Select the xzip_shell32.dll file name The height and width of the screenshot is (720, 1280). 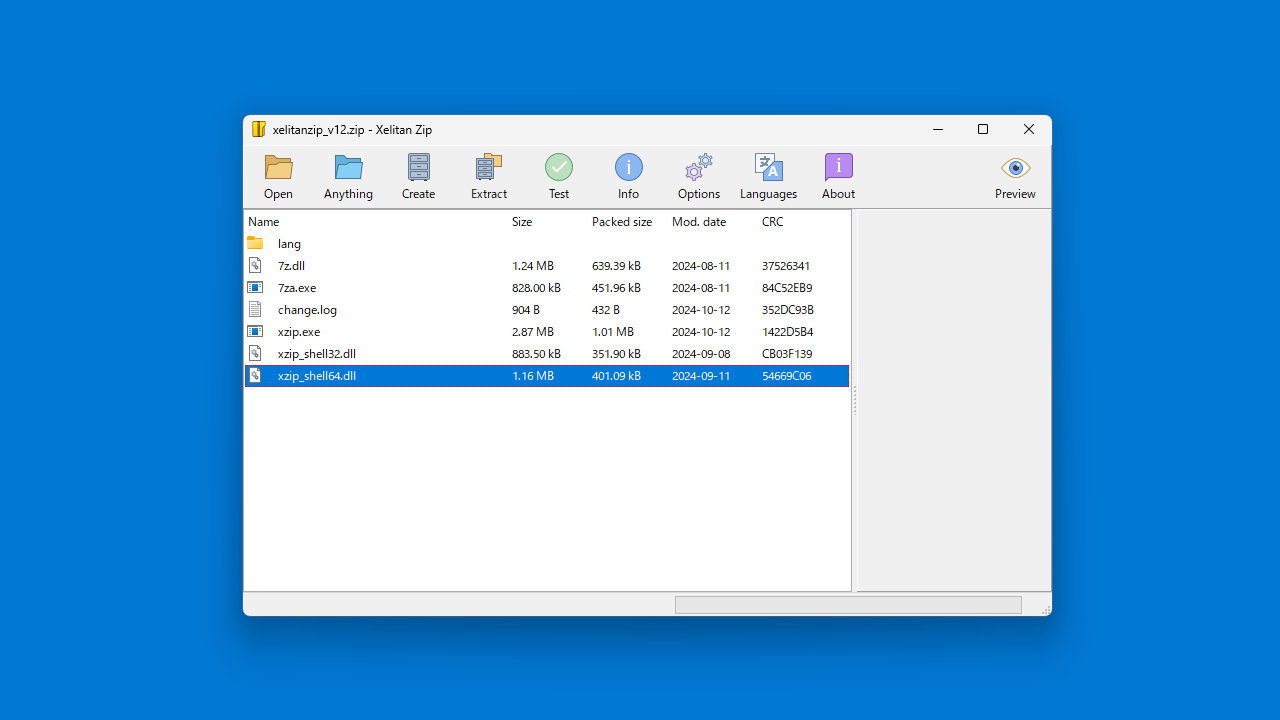click(x=317, y=354)
